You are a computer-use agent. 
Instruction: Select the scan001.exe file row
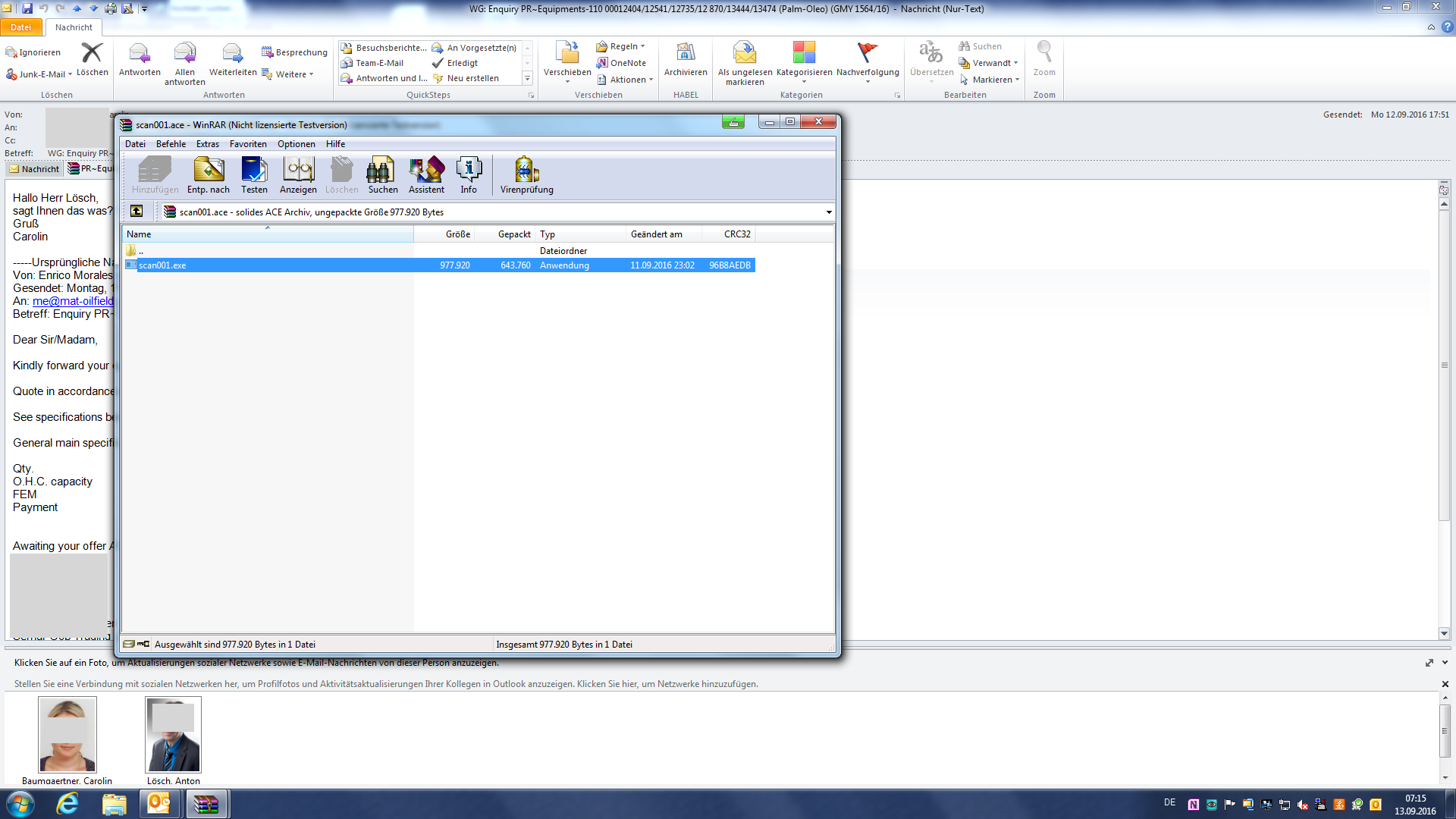click(x=162, y=265)
